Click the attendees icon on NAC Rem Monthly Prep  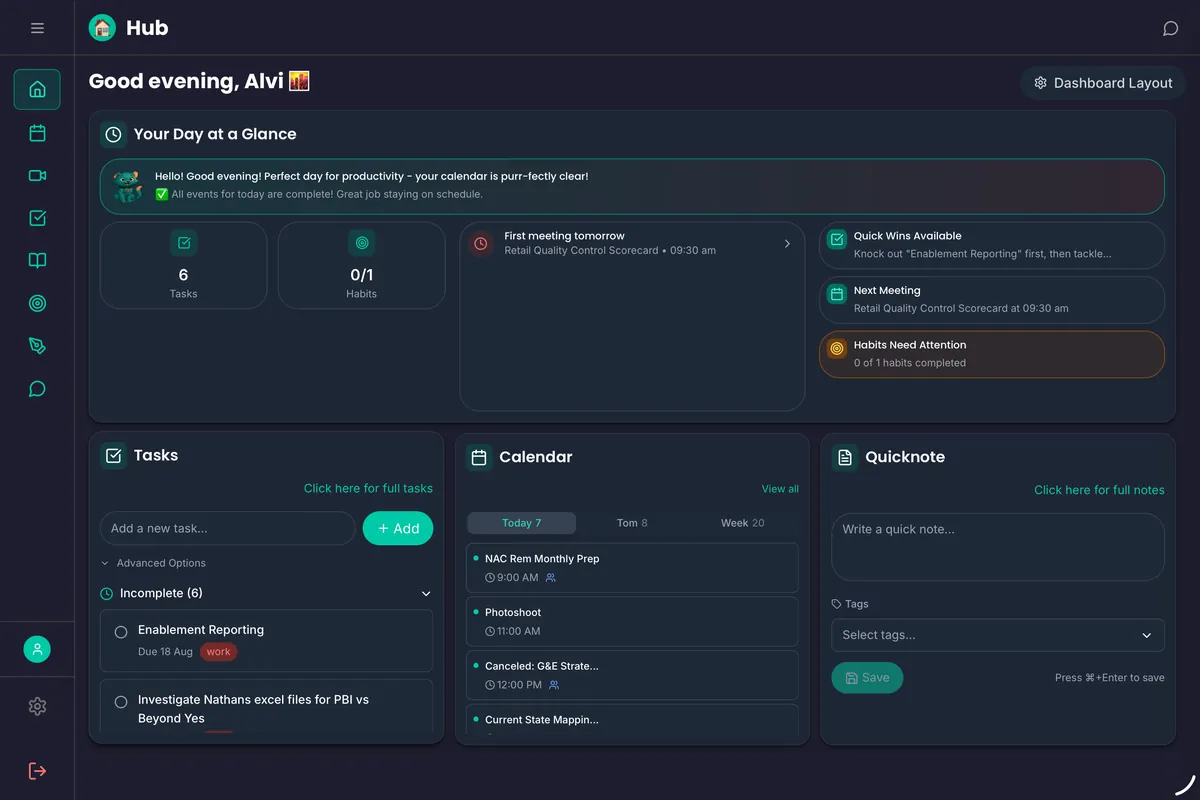tap(551, 578)
